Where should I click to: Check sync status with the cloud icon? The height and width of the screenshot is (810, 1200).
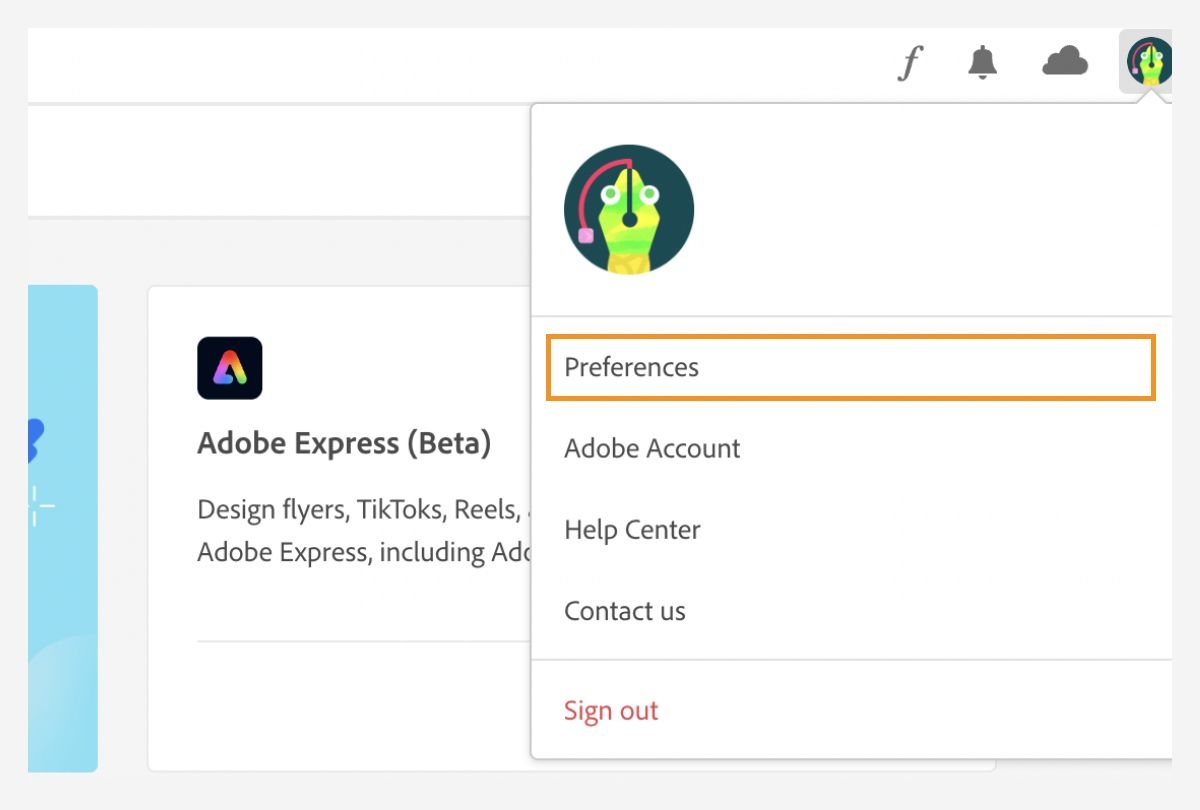coord(1066,62)
